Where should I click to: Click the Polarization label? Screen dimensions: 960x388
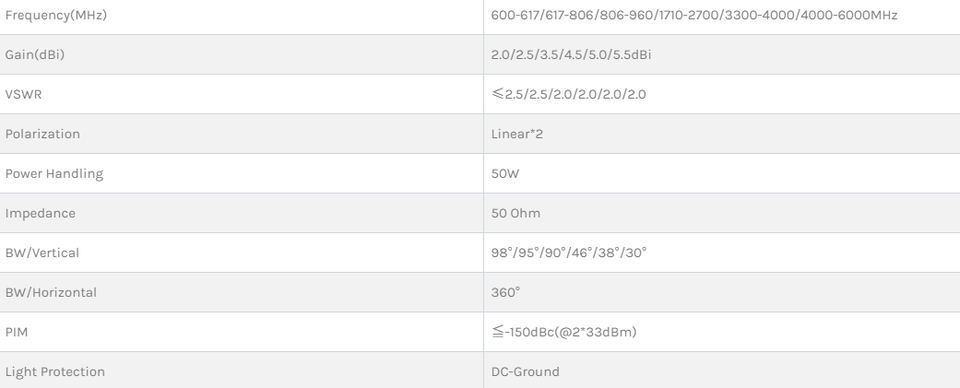tap(43, 134)
